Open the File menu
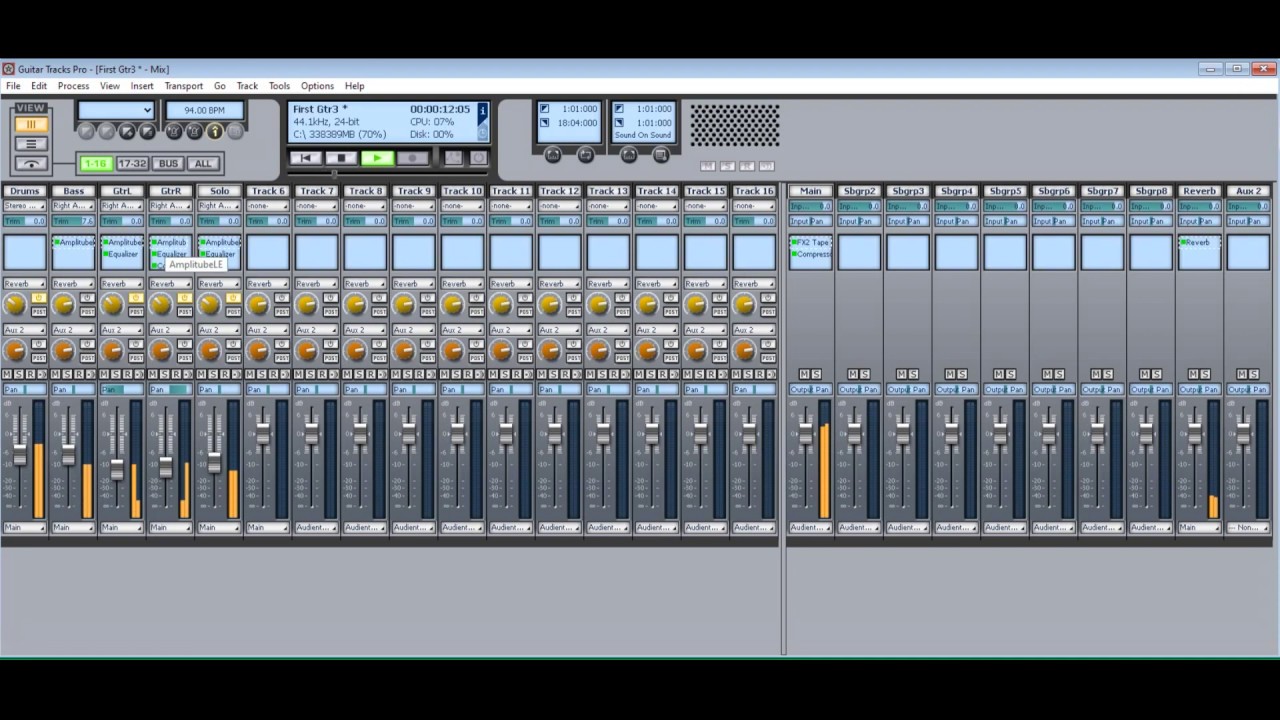The height and width of the screenshot is (720, 1280). [13, 86]
